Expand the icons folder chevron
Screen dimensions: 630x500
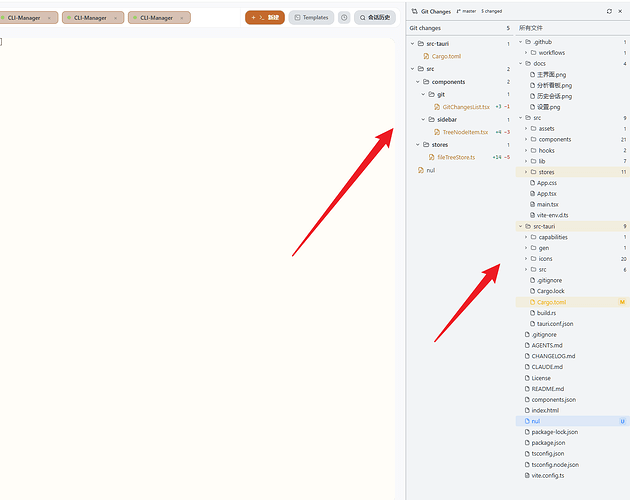526,259
